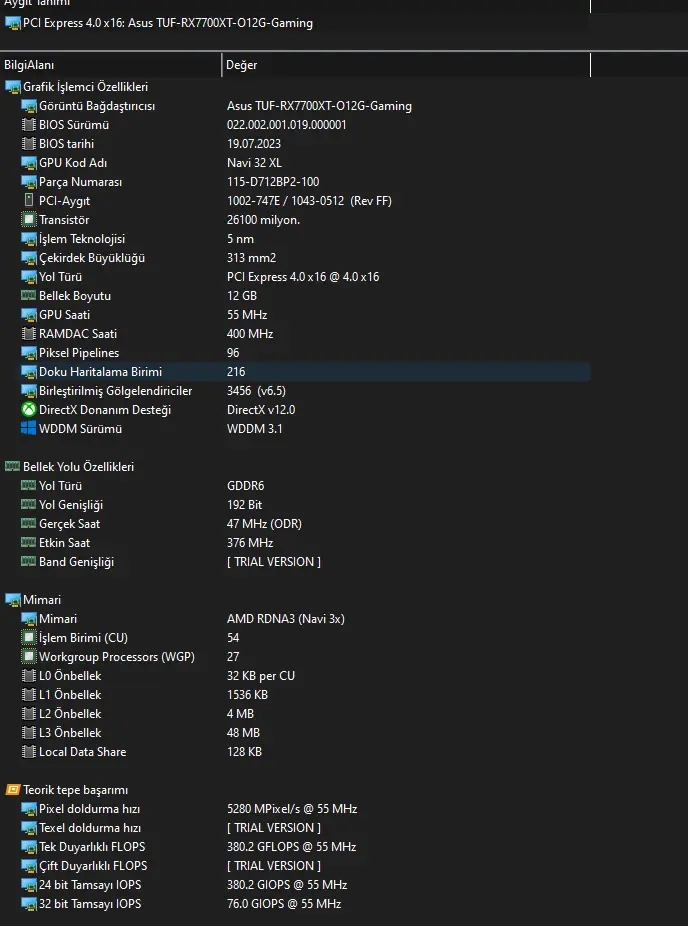Click the Windows icon beside WDDM Sürümü

point(28,428)
